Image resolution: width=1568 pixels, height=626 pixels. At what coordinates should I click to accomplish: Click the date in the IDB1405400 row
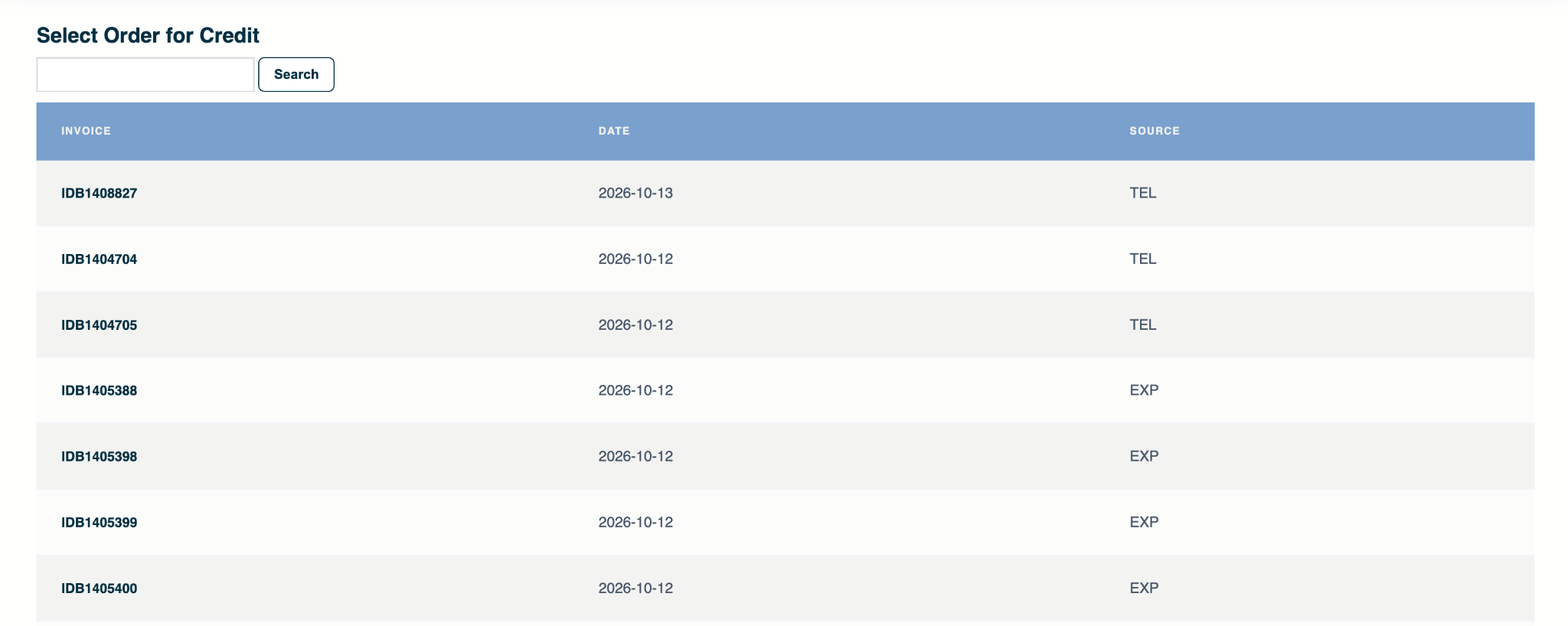point(635,588)
